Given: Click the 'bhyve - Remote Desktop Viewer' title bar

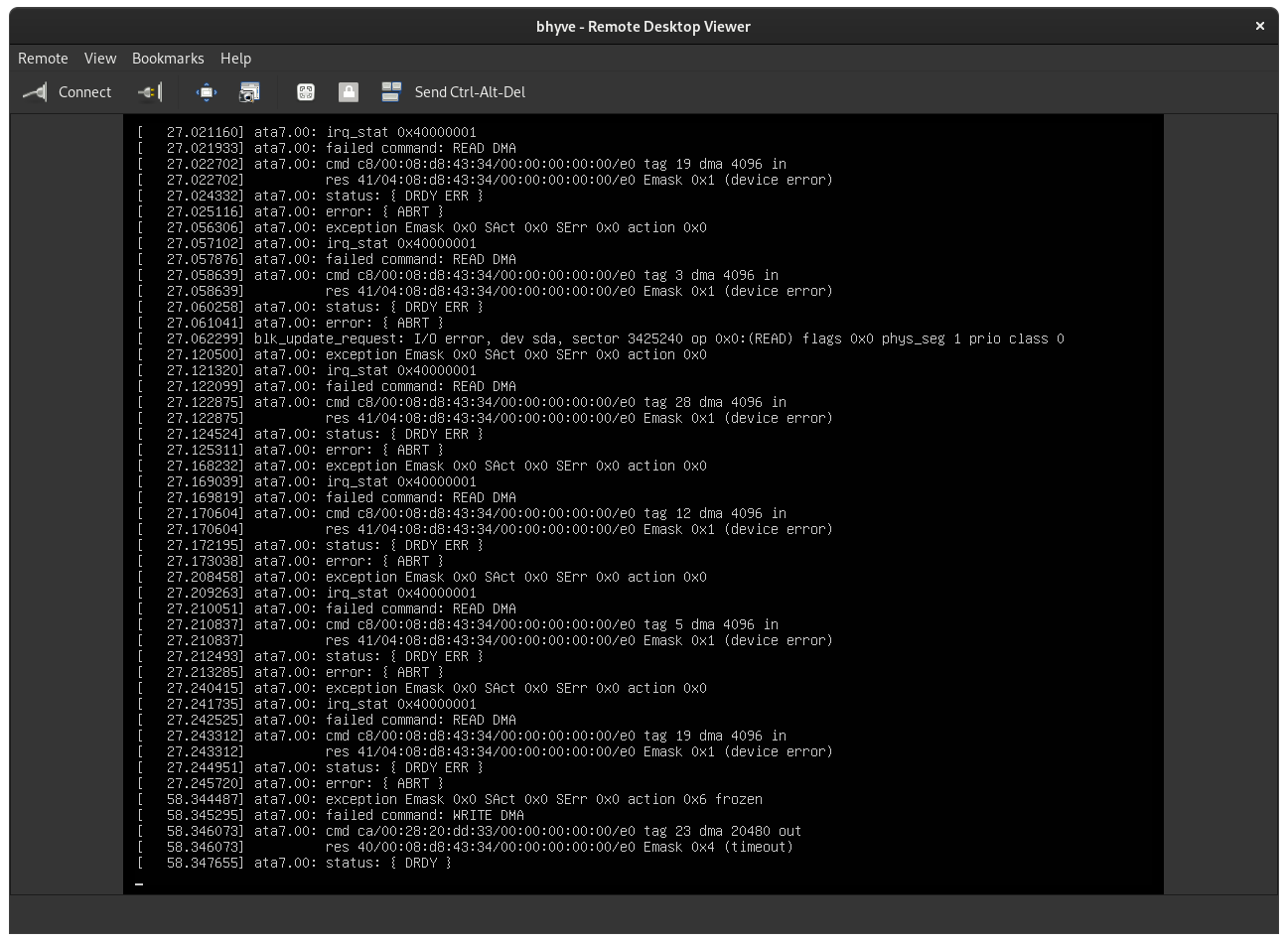Looking at the screenshot, I should tap(644, 27).
